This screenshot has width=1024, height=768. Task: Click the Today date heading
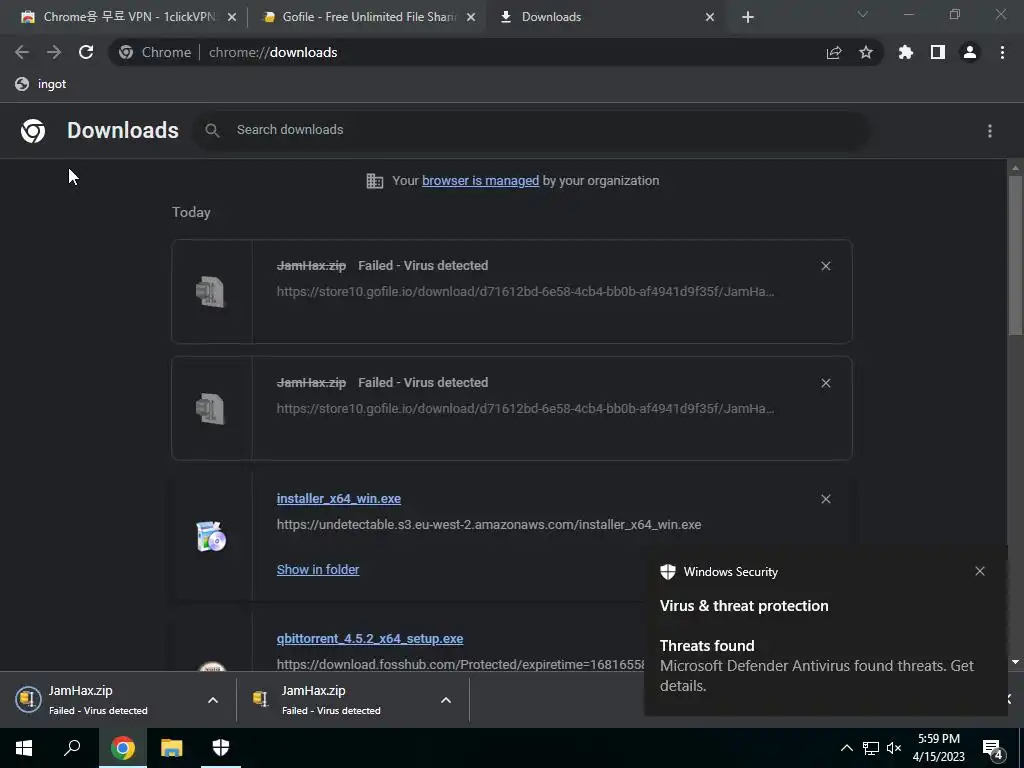[x=191, y=212]
